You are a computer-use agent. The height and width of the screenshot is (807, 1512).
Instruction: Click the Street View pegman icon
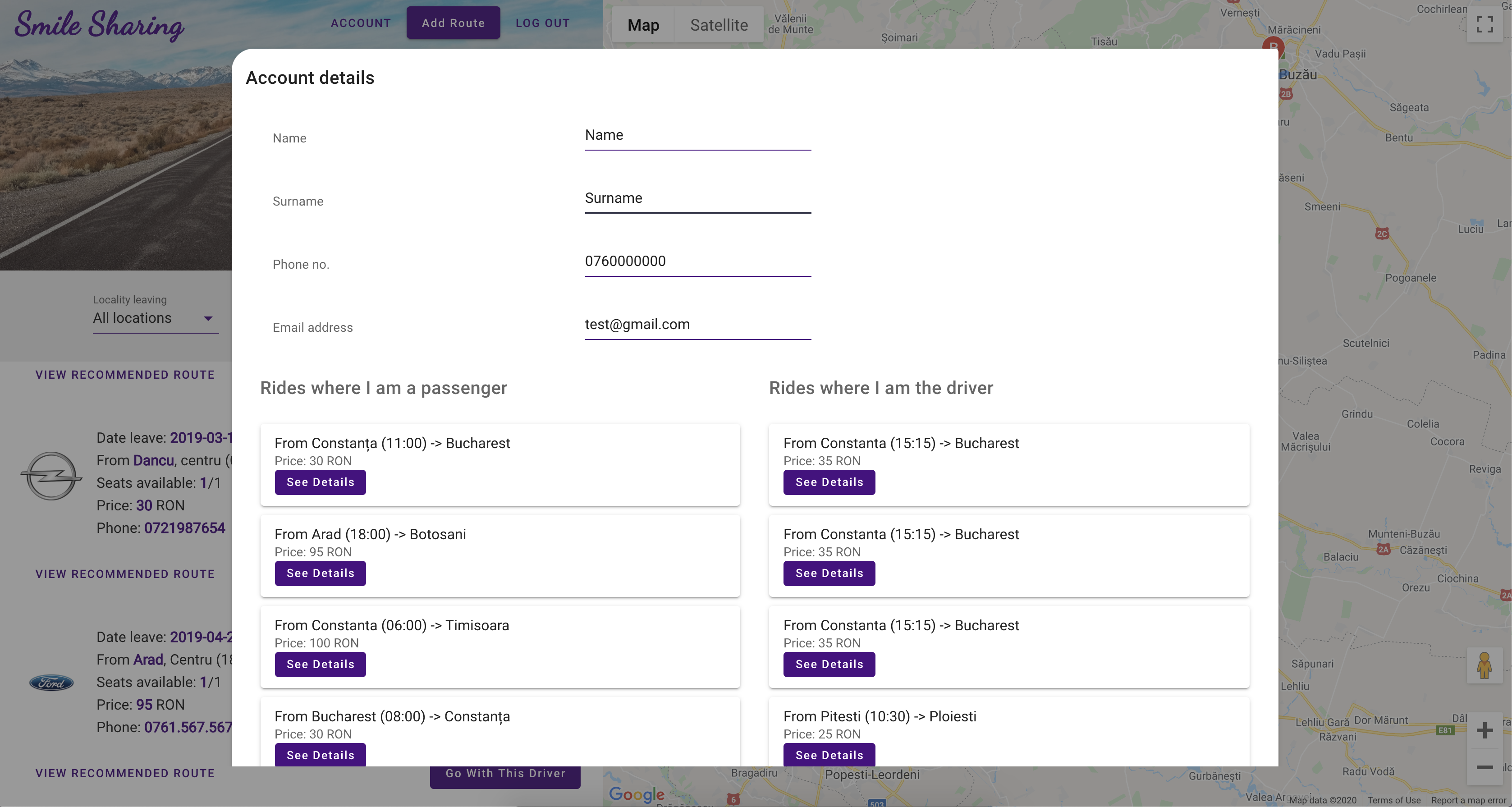(1485, 665)
